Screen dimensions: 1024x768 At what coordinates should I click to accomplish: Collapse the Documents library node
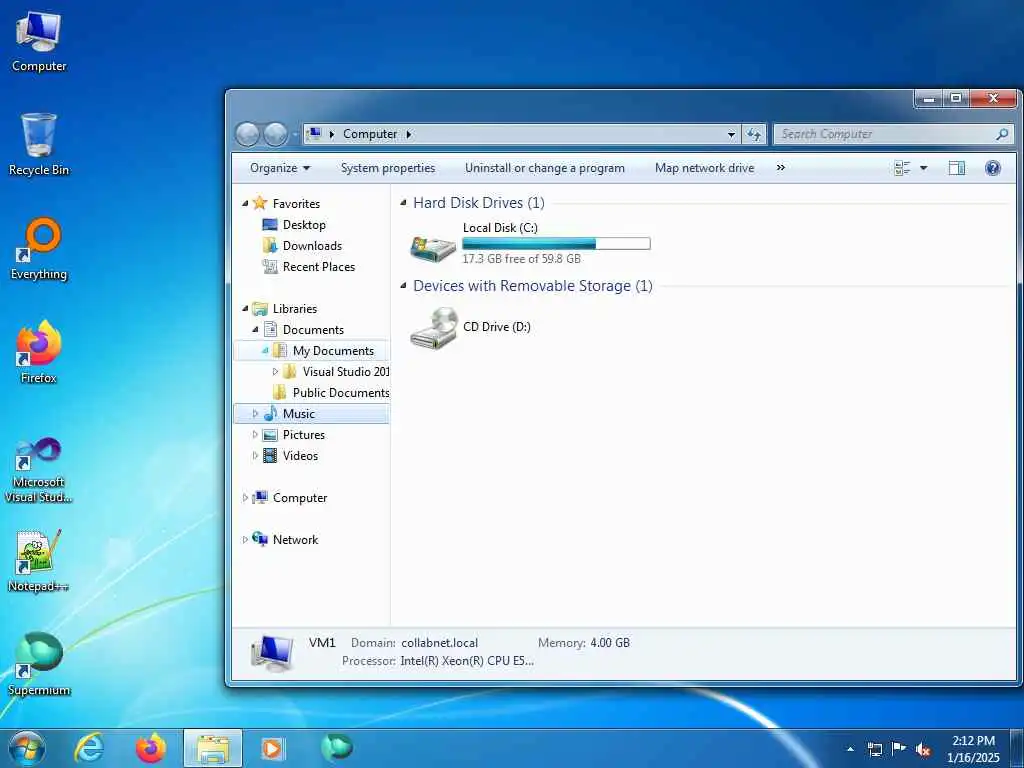click(255, 329)
